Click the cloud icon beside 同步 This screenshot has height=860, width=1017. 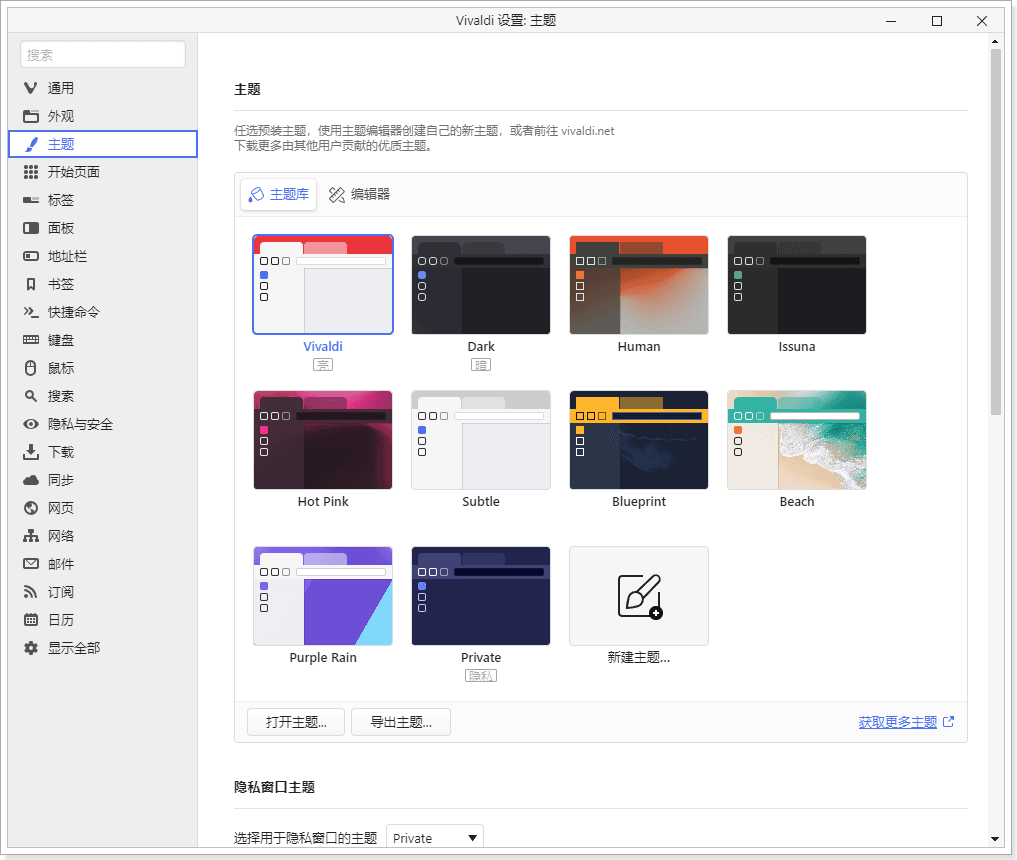(x=30, y=480)
